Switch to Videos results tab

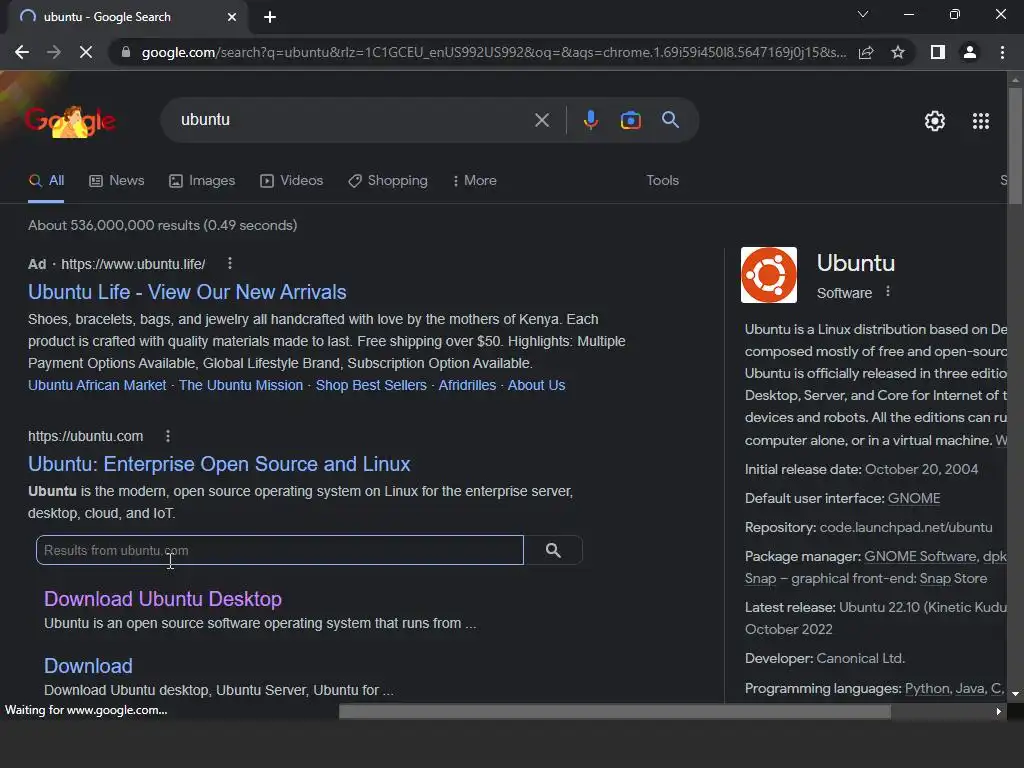[291, 180]
